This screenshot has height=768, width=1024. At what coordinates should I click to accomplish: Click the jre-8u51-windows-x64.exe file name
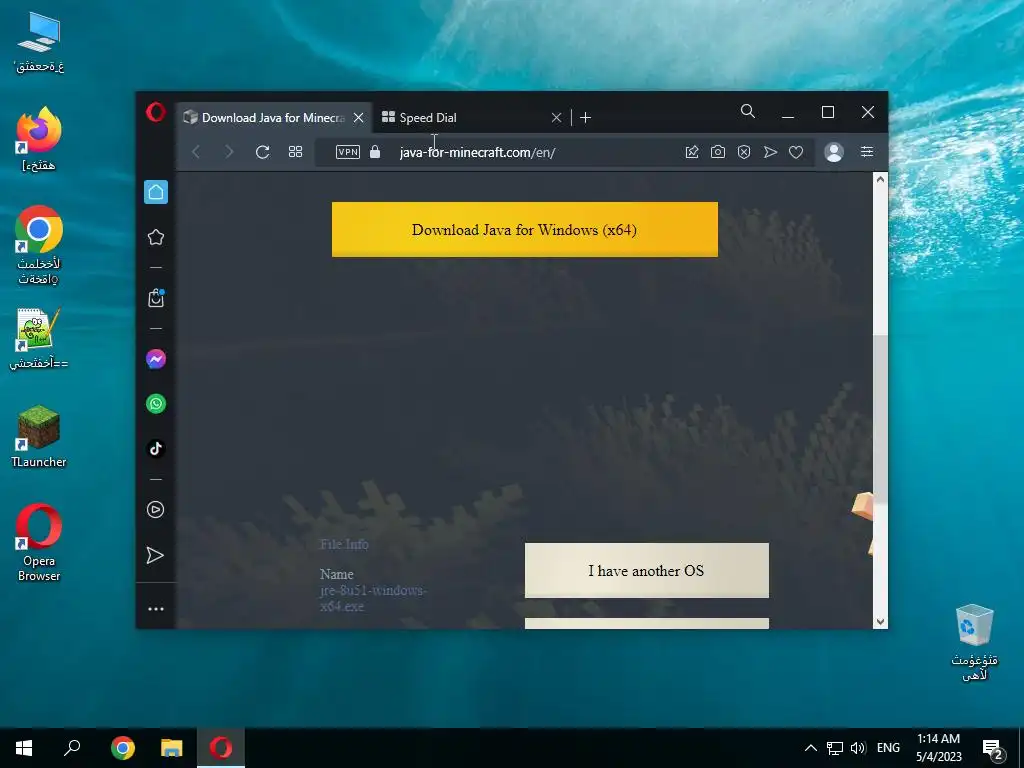click(x=373, y=598)
